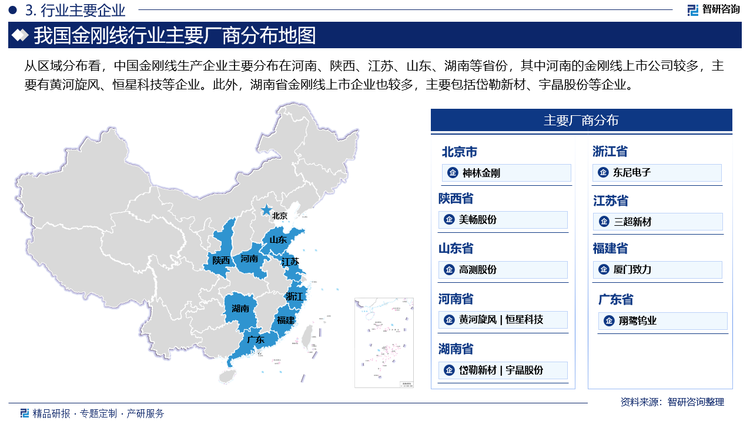
Task: Click the icon beside 厦门致力
Action: coord(603,269)
